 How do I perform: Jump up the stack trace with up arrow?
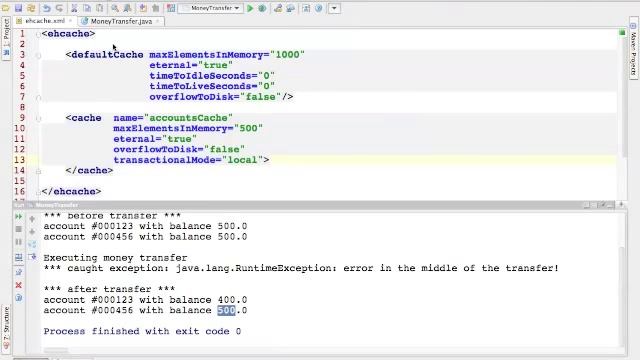[x=32, y=219]
